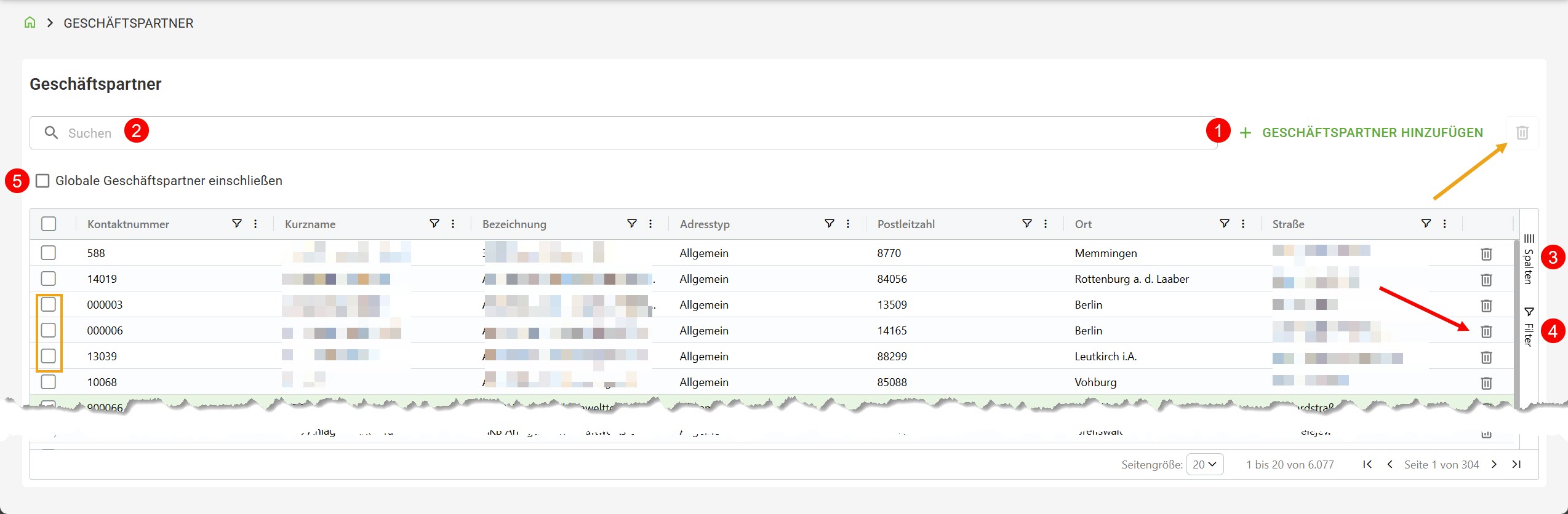Toggle the select-all header checkbox
Image resolution: width=1568 pixels, height=514 pixels.
(x=49, y=224)
